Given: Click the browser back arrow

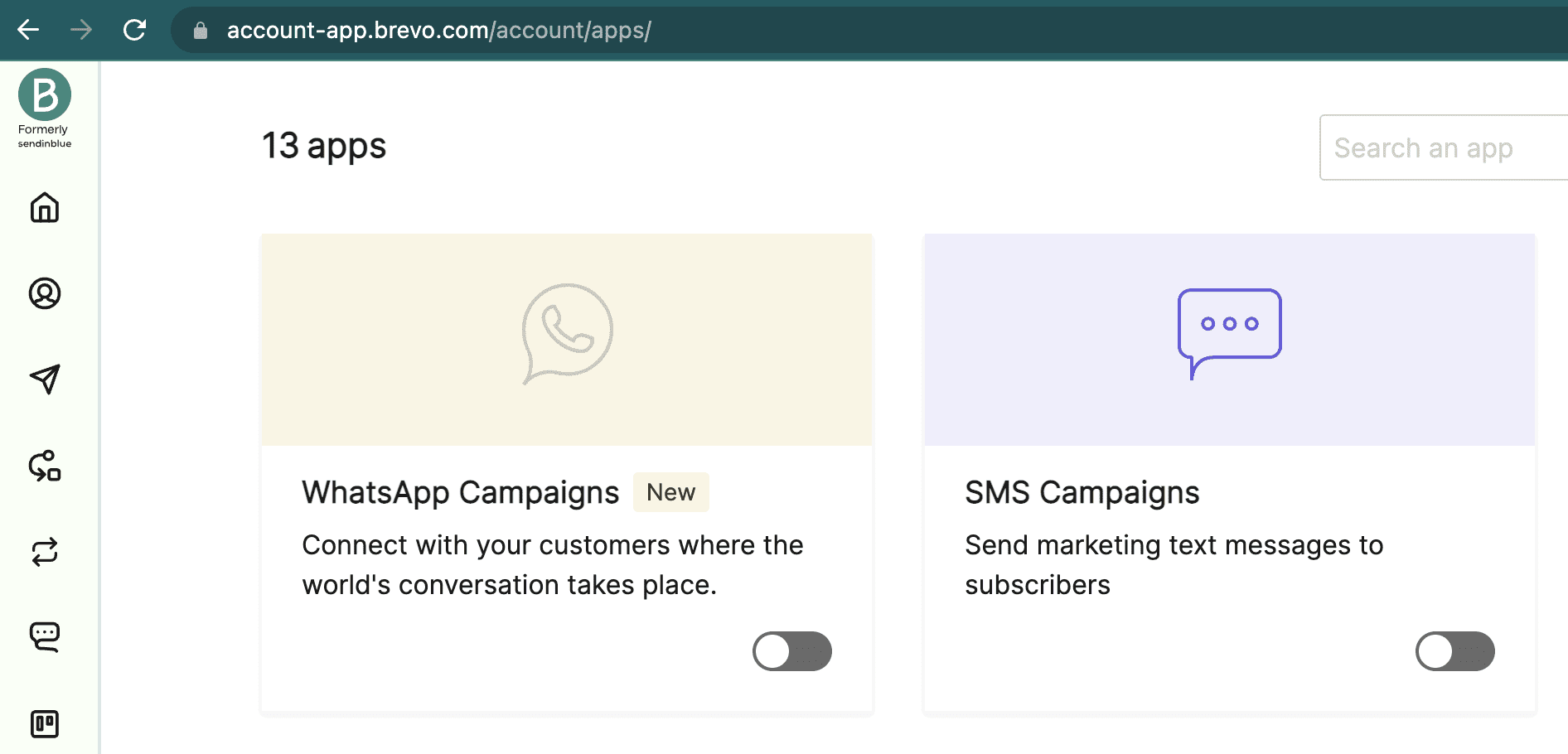Looking at the screenshot, I should [27, 30].
